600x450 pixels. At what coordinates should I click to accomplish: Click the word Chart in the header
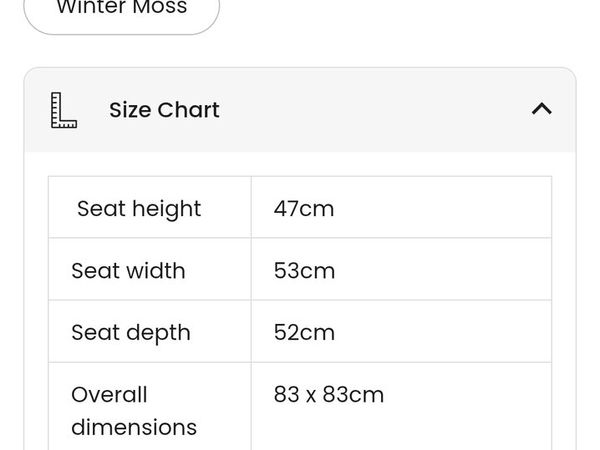tap(189, 110)
